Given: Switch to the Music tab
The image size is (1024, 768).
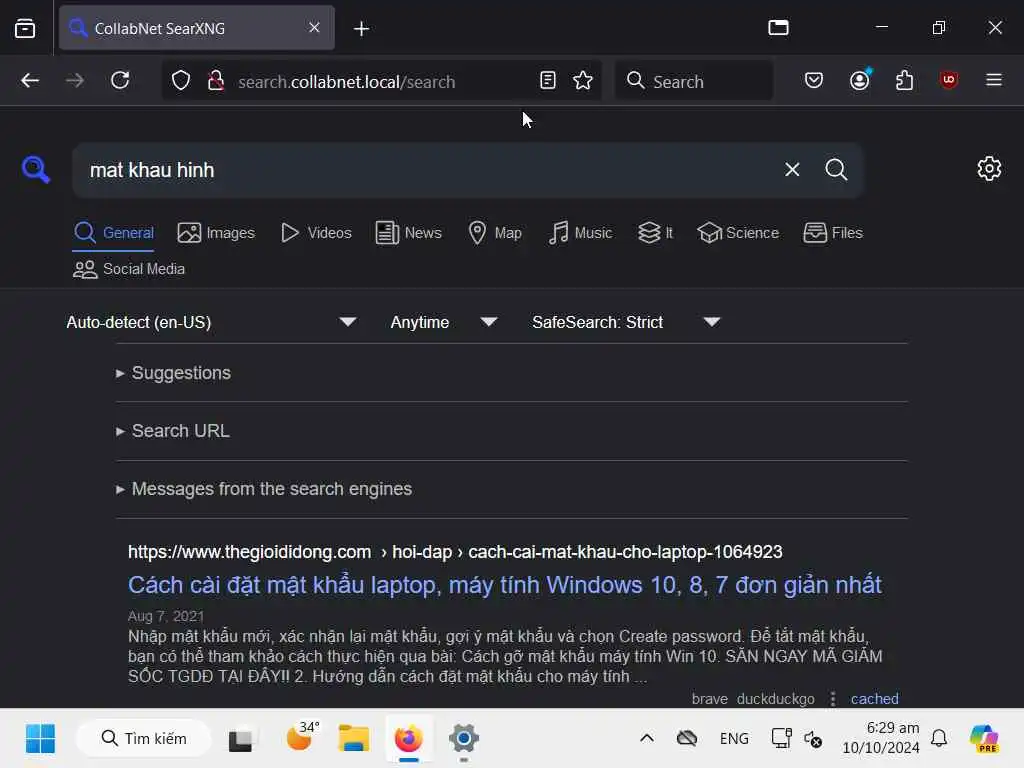Looking at the screenshot, I should pos(580,232).
